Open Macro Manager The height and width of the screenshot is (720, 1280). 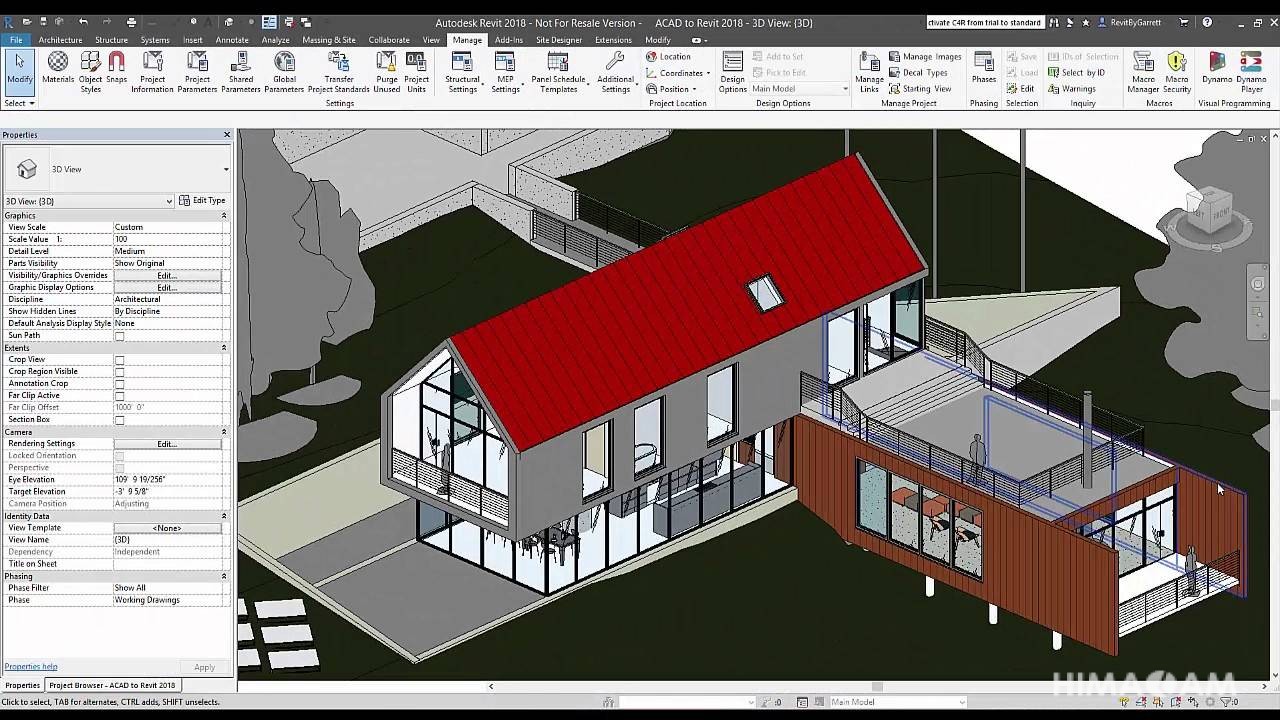click(x=1143, y=72)
